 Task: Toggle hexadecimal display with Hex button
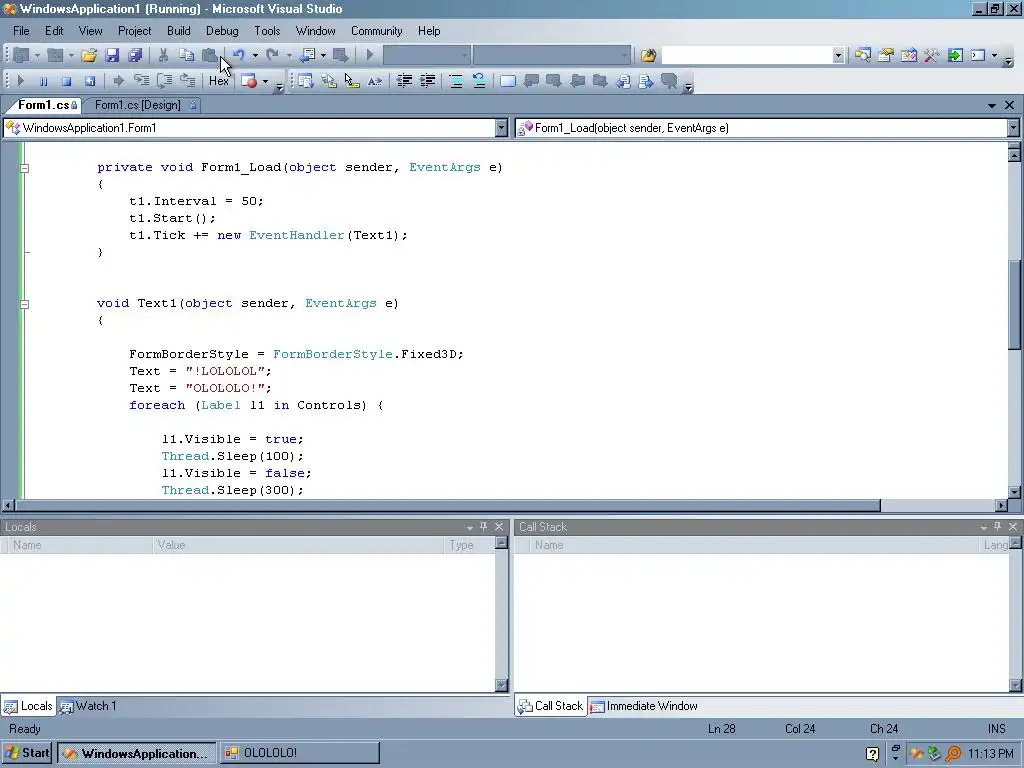[219, 81]
